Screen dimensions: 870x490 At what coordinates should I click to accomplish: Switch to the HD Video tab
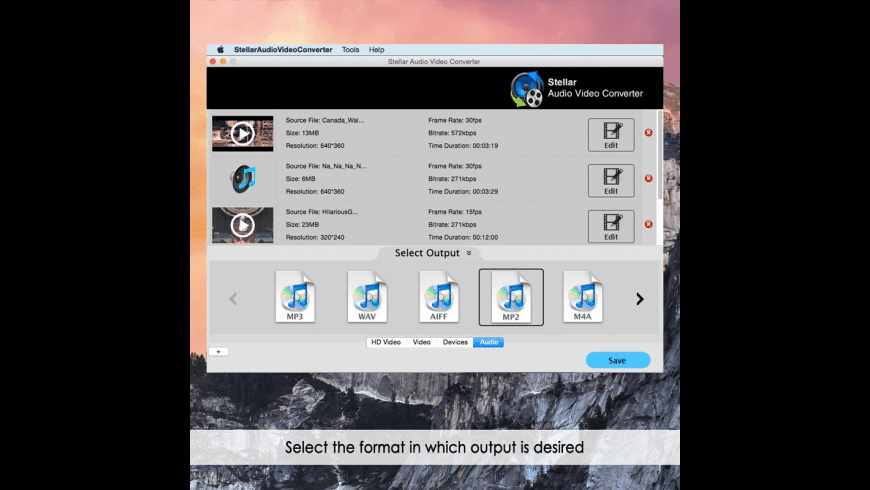click(386, 342)
